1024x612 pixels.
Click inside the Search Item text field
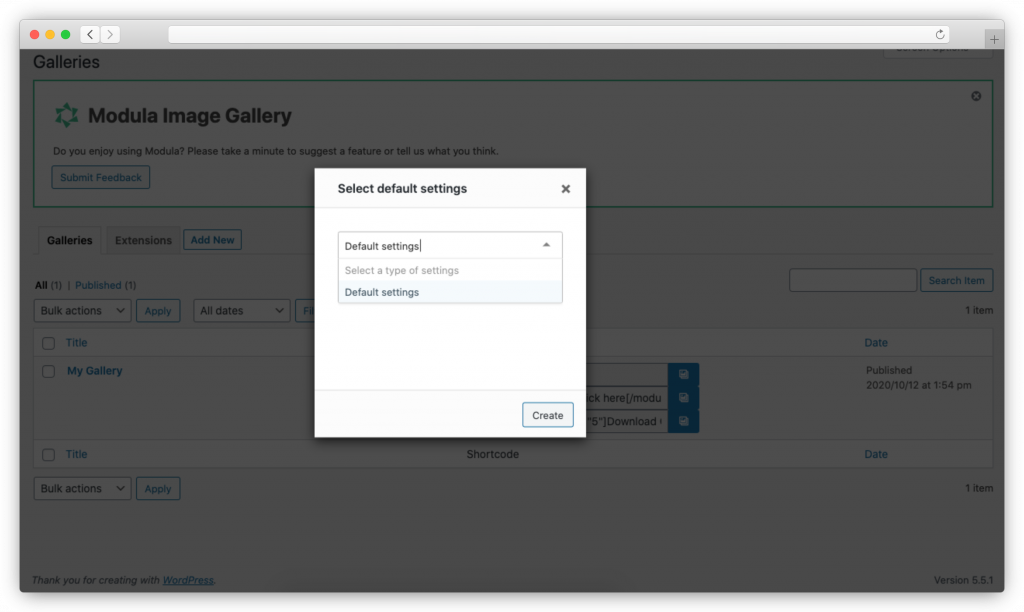pos(852,280)
